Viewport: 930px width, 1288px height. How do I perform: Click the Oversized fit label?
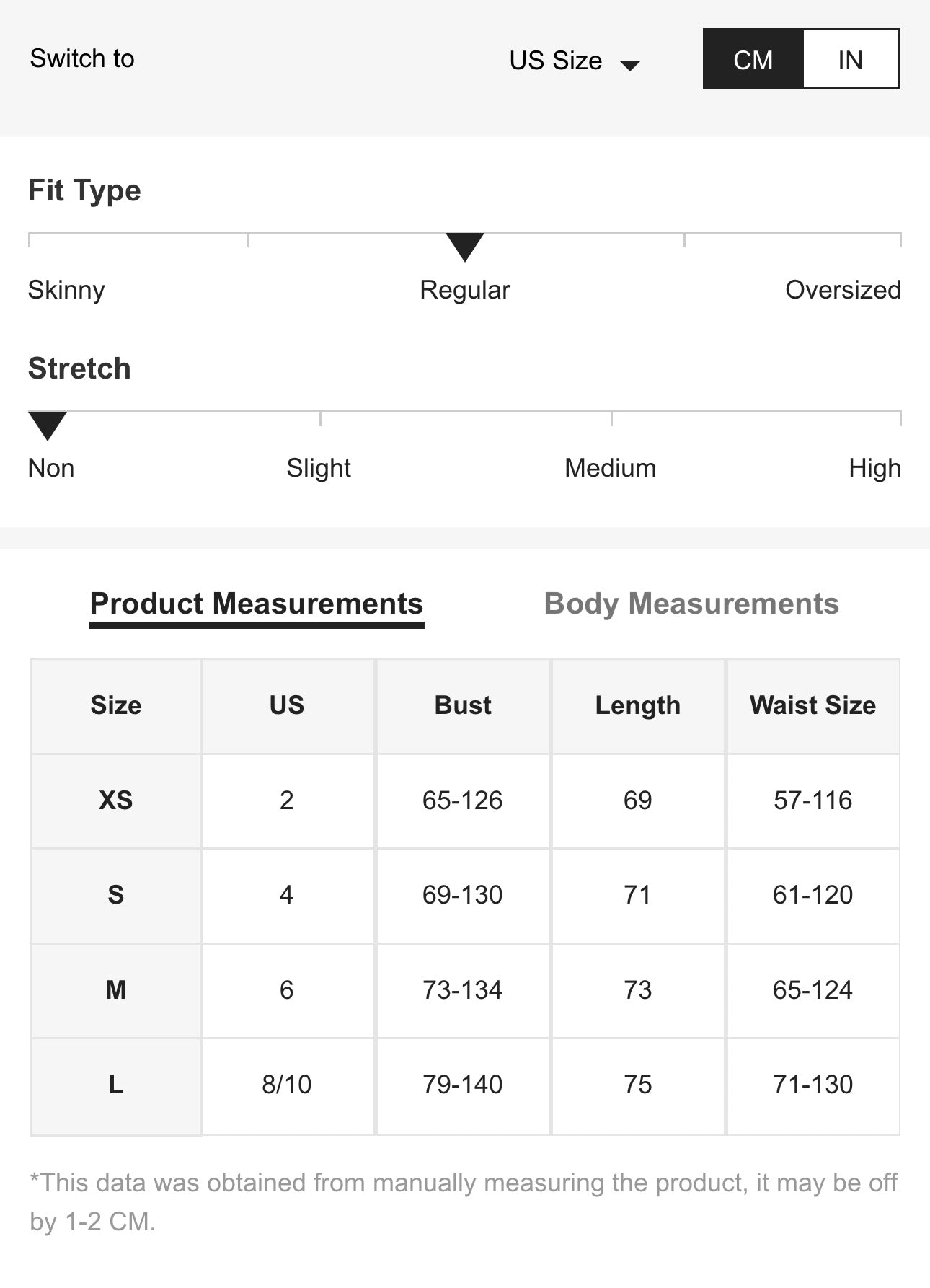(843, 290)
